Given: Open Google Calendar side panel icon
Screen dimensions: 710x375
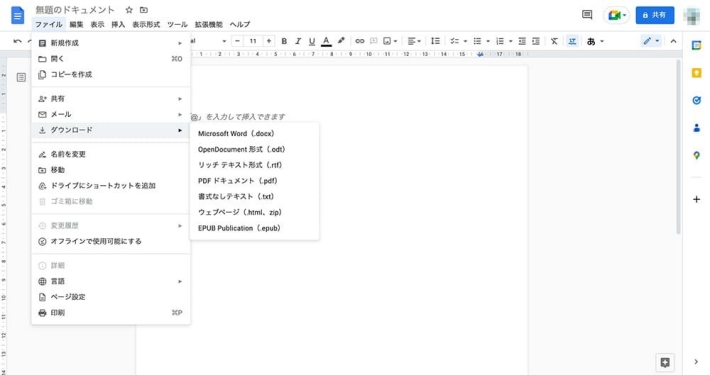Looking at the screenshot, I should 696,45.
